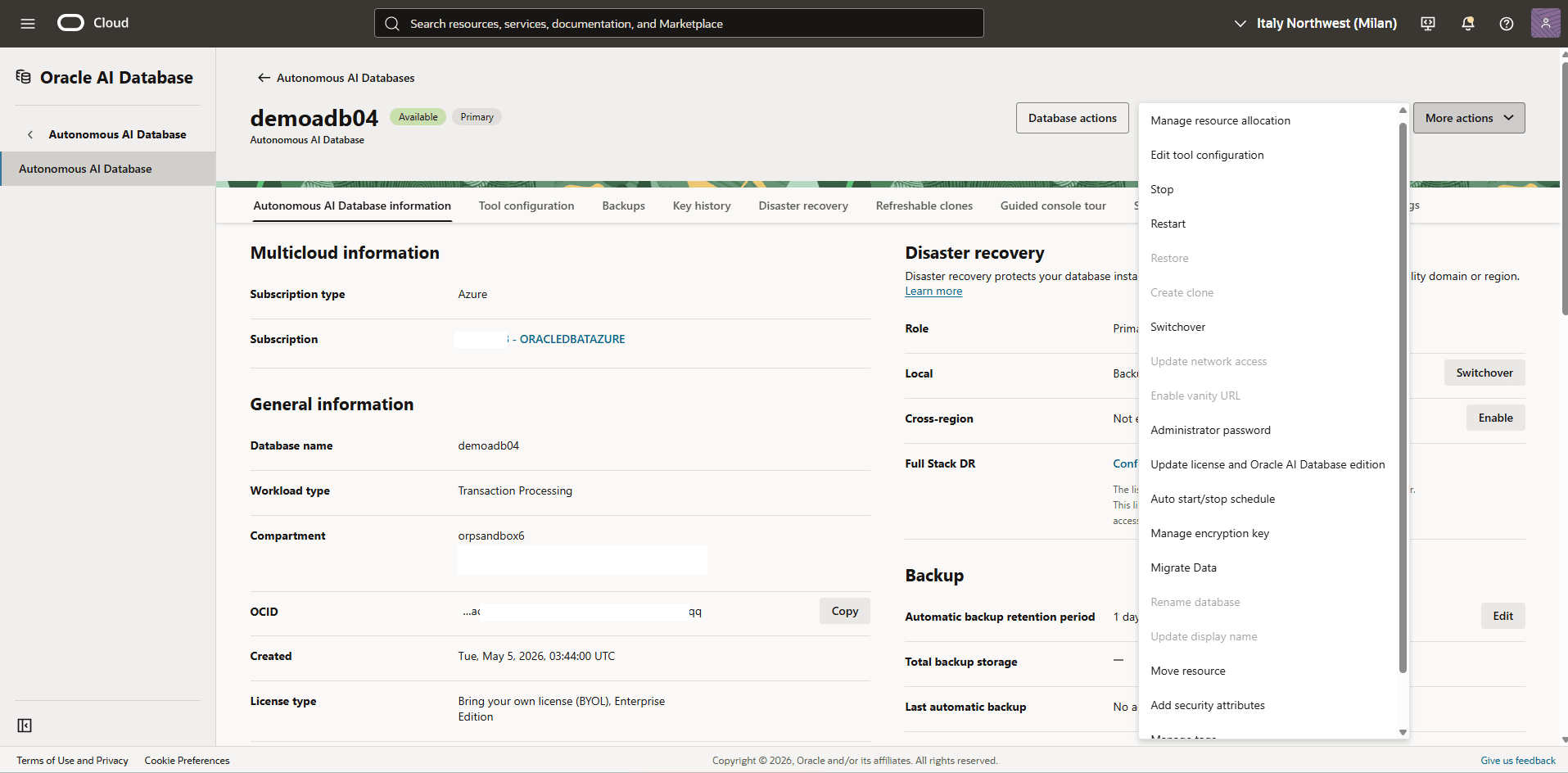The width and height of the screenshot is (1568, 773).
Task: Click the Transaction Processing workload value
Action: 515,490
